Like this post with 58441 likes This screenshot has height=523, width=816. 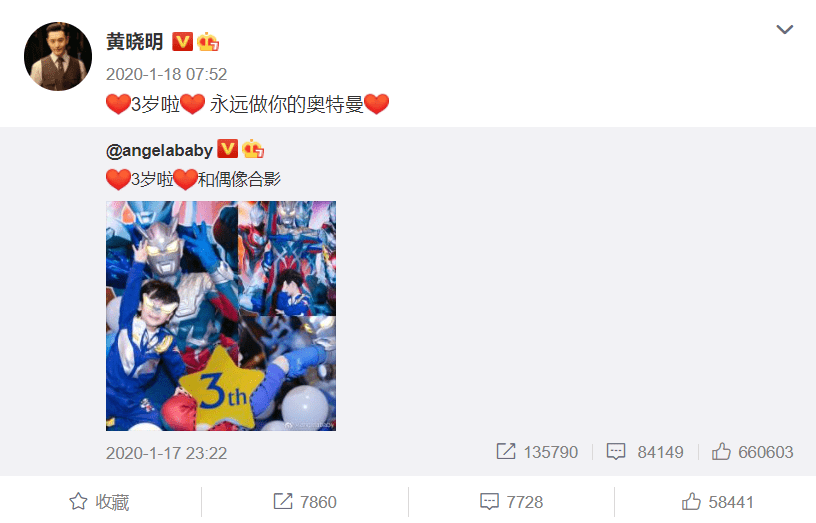click(x=718, y=502)
